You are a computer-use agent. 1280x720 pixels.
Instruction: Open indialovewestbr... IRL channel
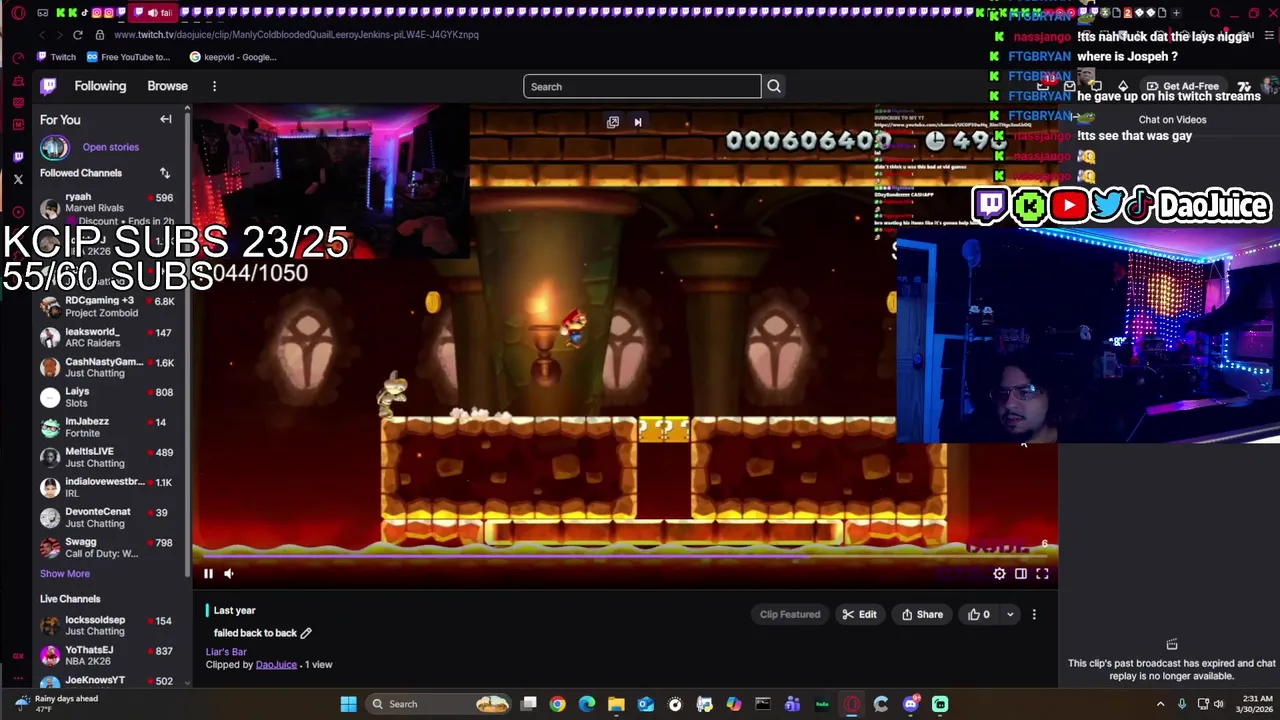click(x=107, y=487)
